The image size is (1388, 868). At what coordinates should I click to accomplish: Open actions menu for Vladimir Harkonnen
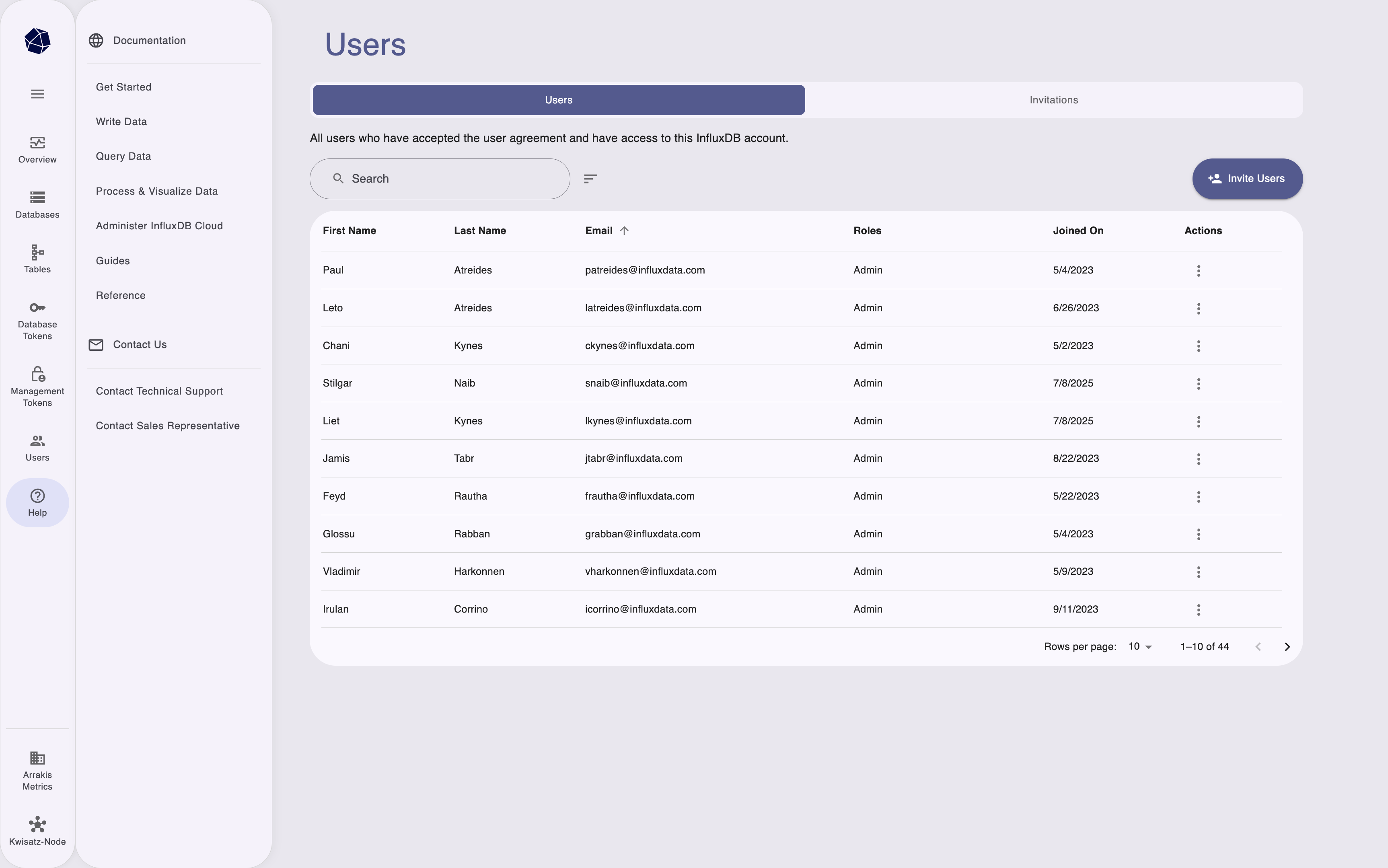coord(1199,572)
